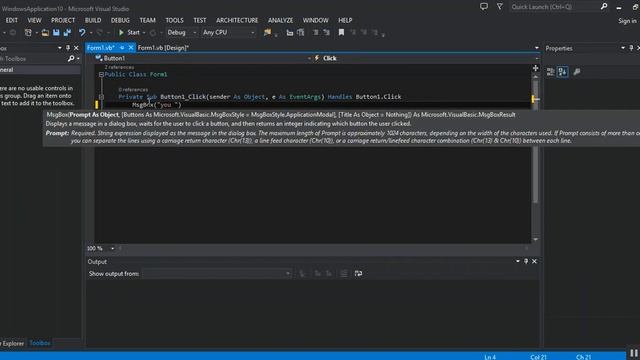This screenshot has width=640, height=360.
Task: Open the ANALYZE menu
Action: coord(280,20)
